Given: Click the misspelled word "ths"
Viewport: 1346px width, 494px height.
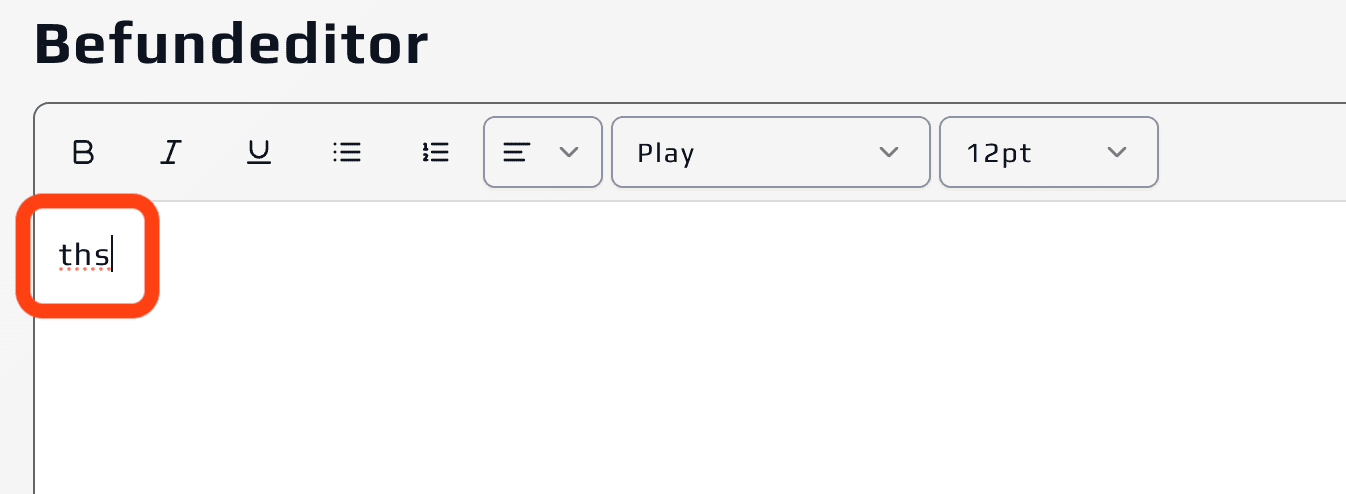Looking at the screenshot, I should point(84,256).
